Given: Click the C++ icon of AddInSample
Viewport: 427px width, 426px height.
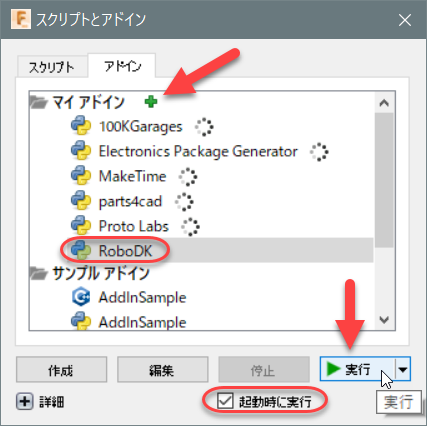Looking at the screenshot, I should pyautogui.click(x=81, y=297).
